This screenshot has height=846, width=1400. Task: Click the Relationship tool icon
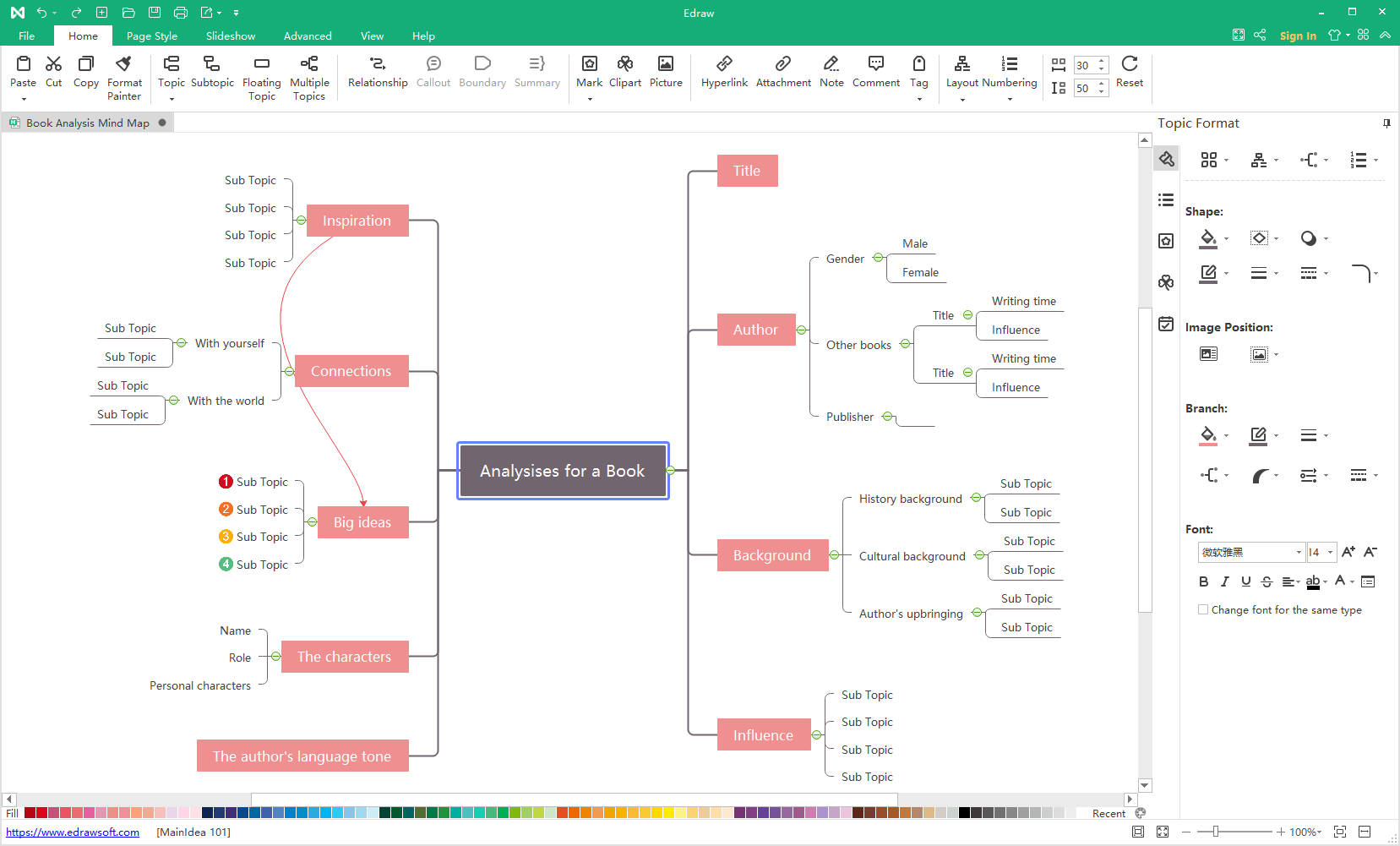pos(377,64)
